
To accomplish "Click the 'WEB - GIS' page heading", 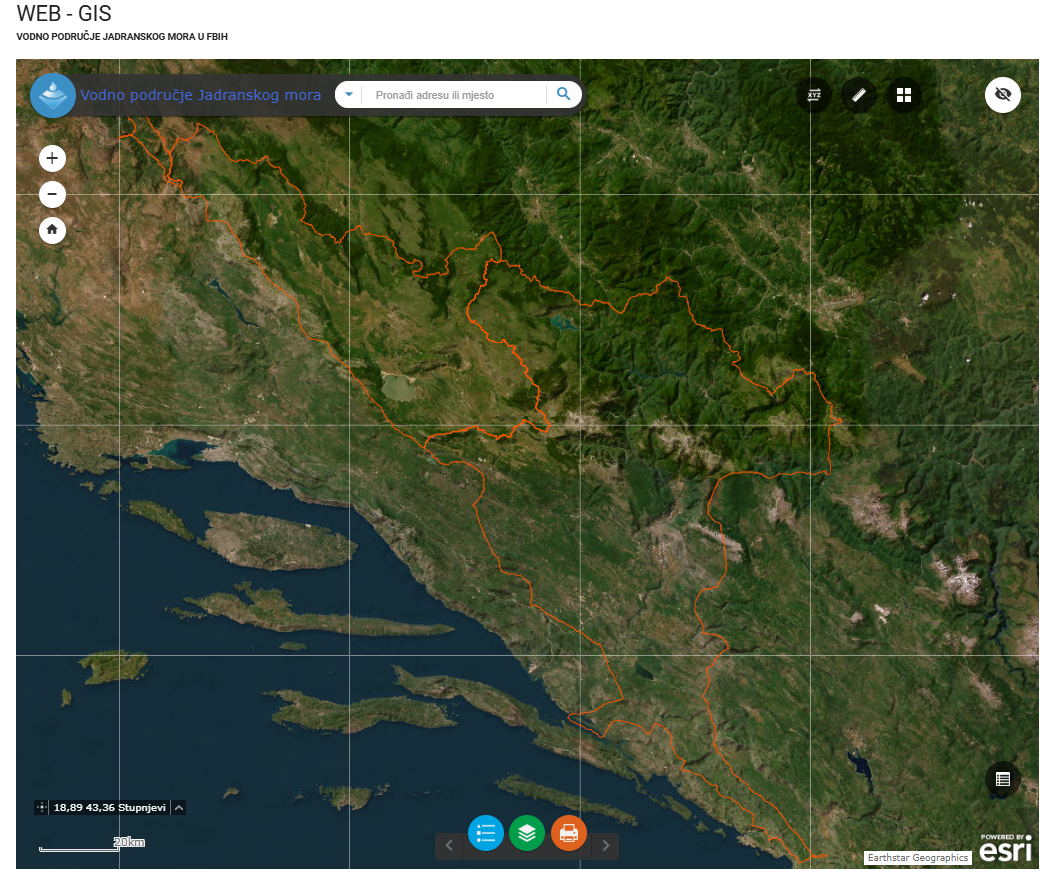I will point(64,14).
